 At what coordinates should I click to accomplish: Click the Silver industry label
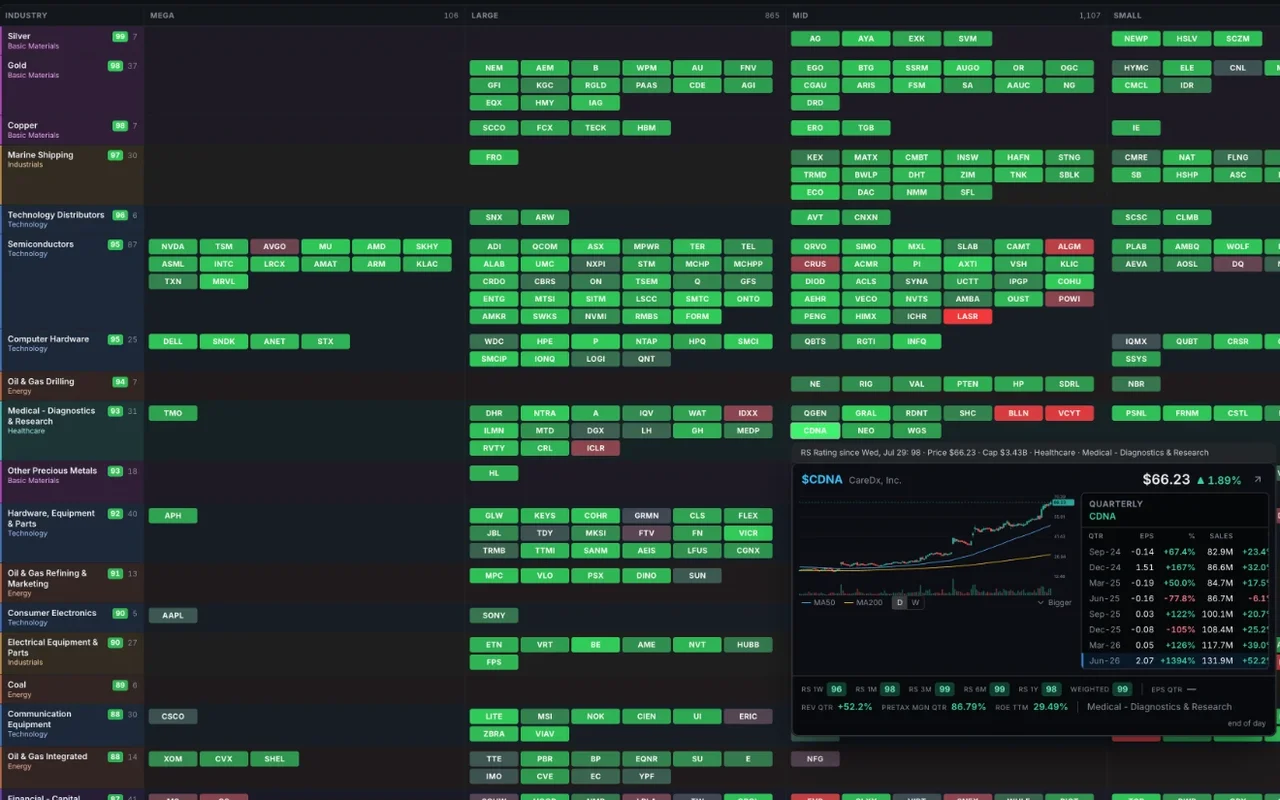pyautogui.click(x=19, y=36)
